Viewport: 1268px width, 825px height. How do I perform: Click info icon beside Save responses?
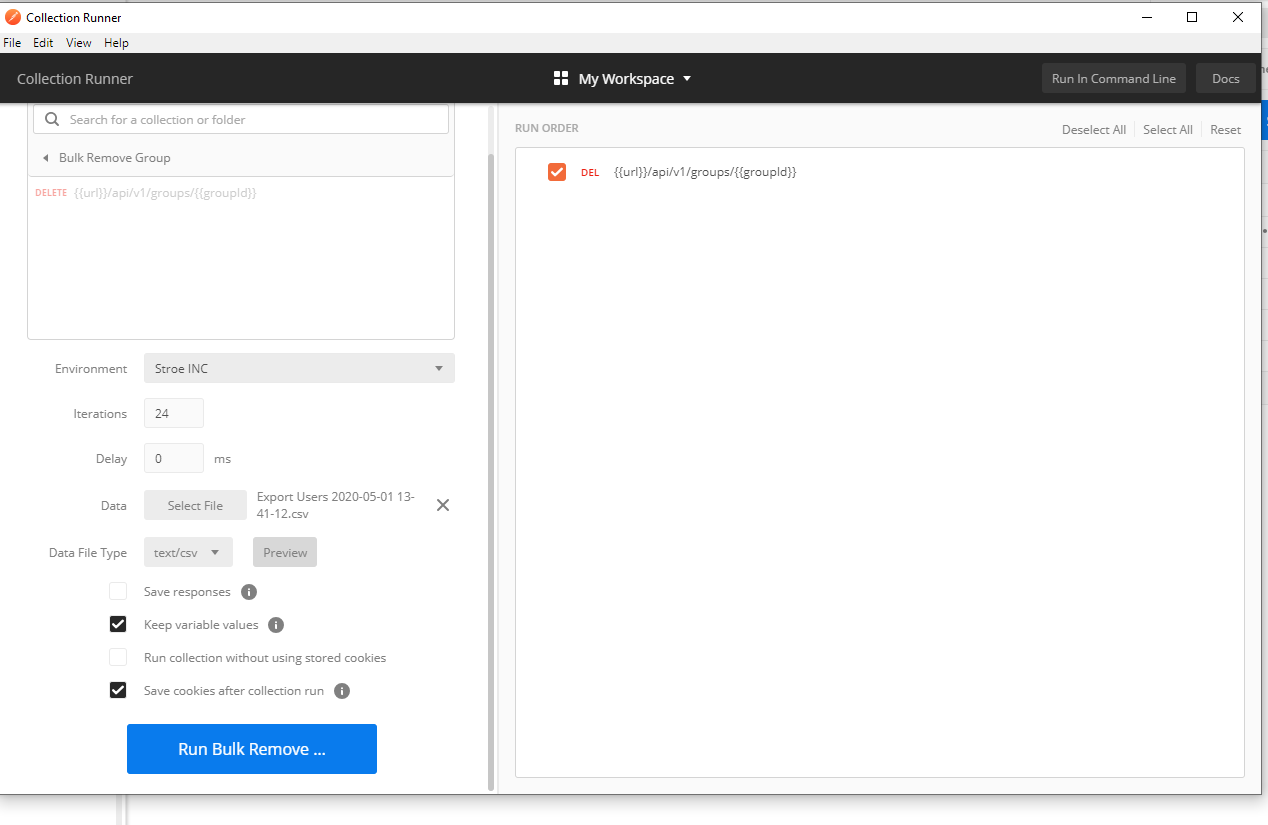(x=250, y=592)
